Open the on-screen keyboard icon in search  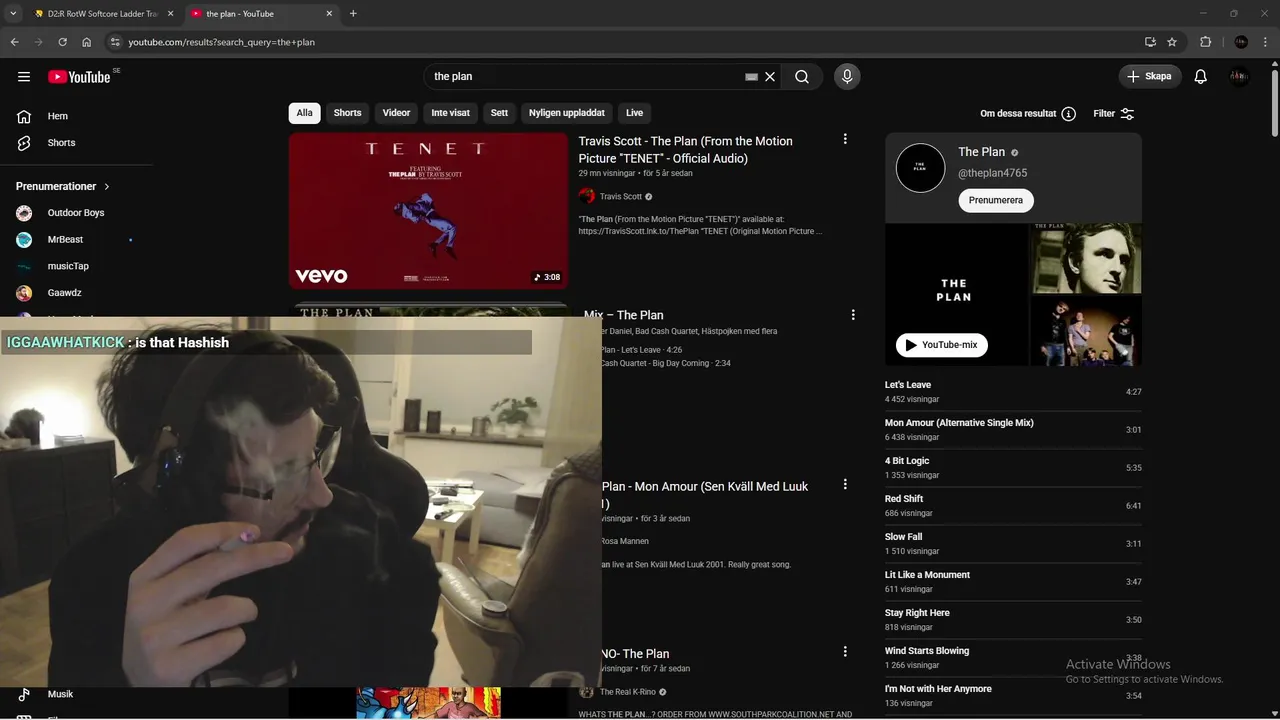[x=751, y=76]
